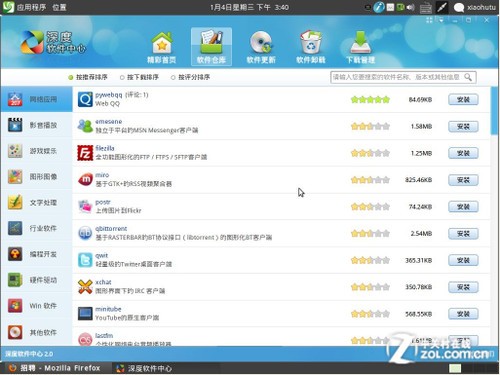Sort the list by 按下载排序
500x375 pixels.
pos(139,77)
